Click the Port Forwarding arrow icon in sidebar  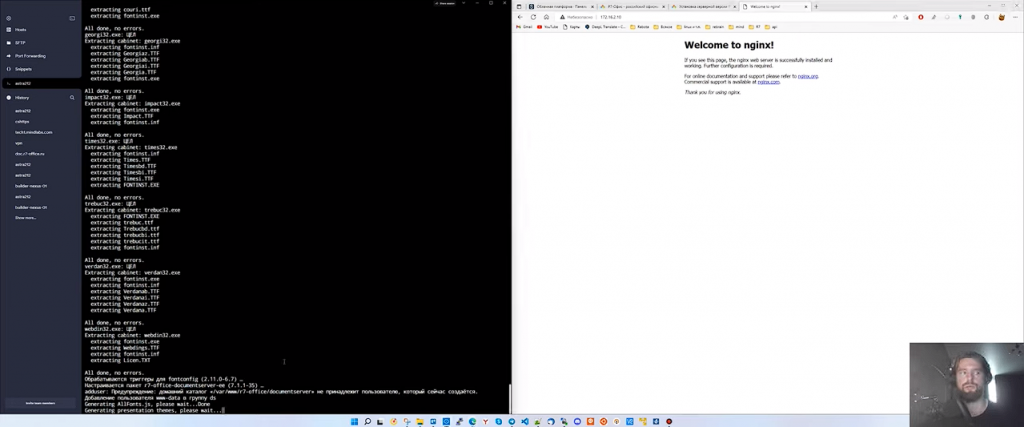pos(8,55)
